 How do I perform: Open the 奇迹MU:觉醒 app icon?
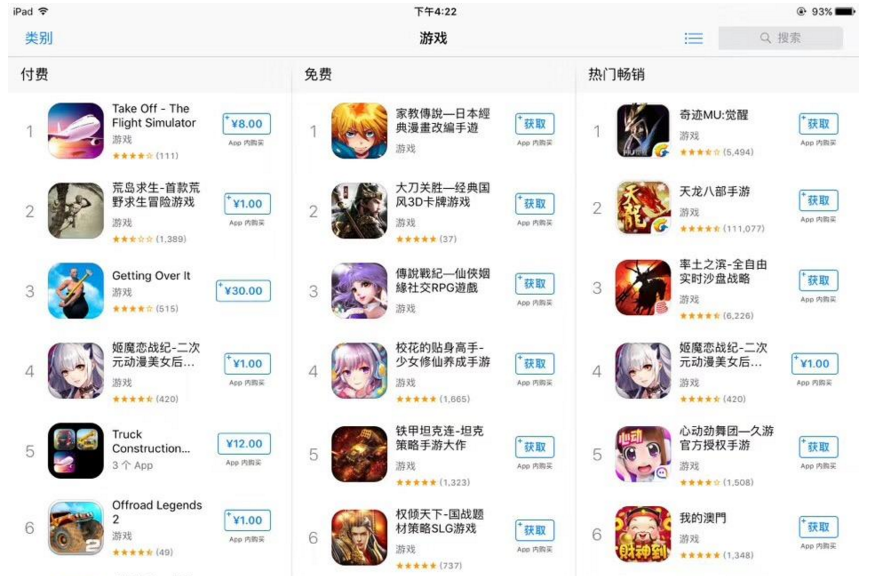click(643, 130)
